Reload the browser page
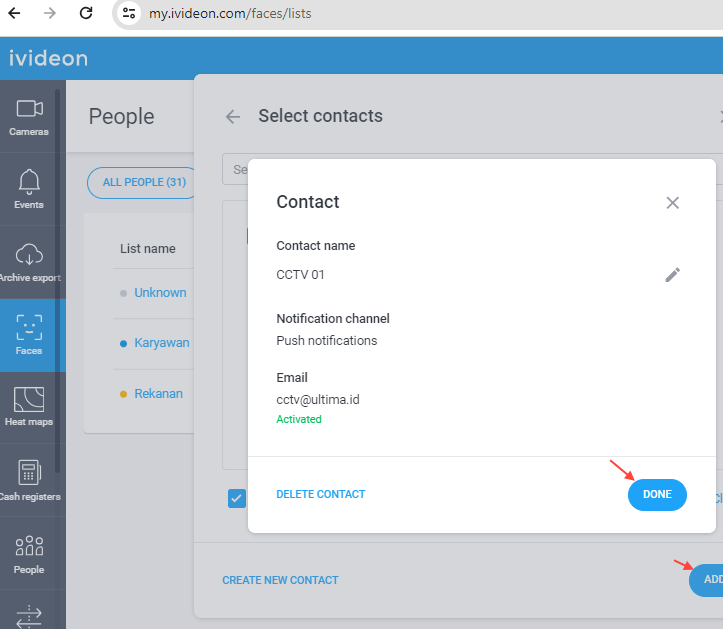 (x=86, y=13)
